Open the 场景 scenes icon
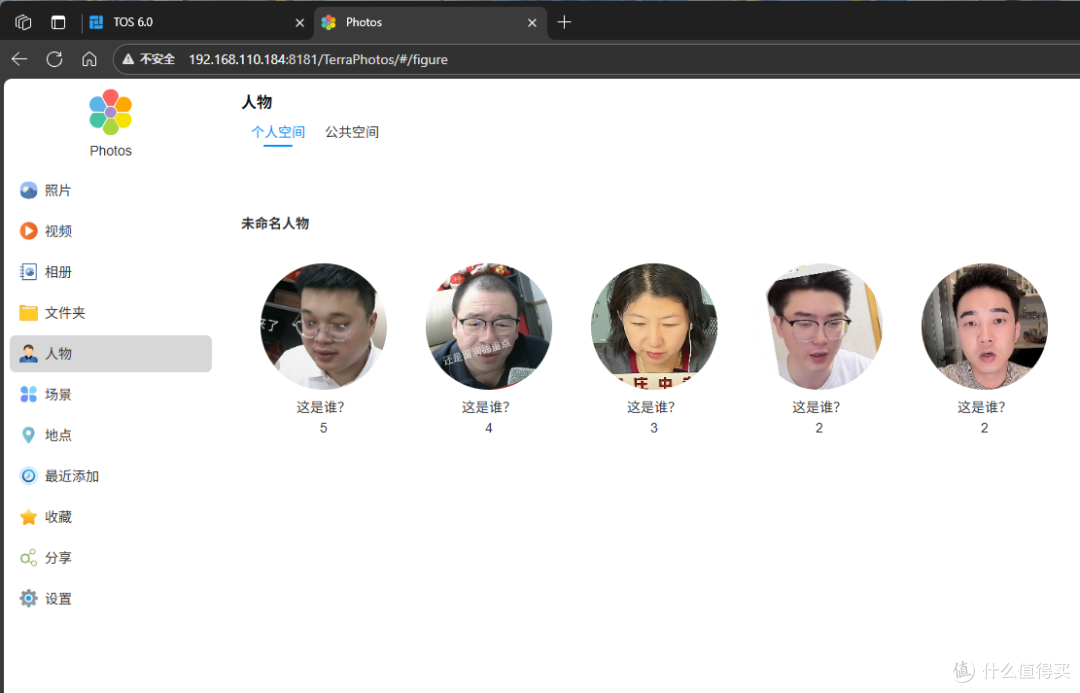Screen dimensions: 1080x693 (28, 394)
